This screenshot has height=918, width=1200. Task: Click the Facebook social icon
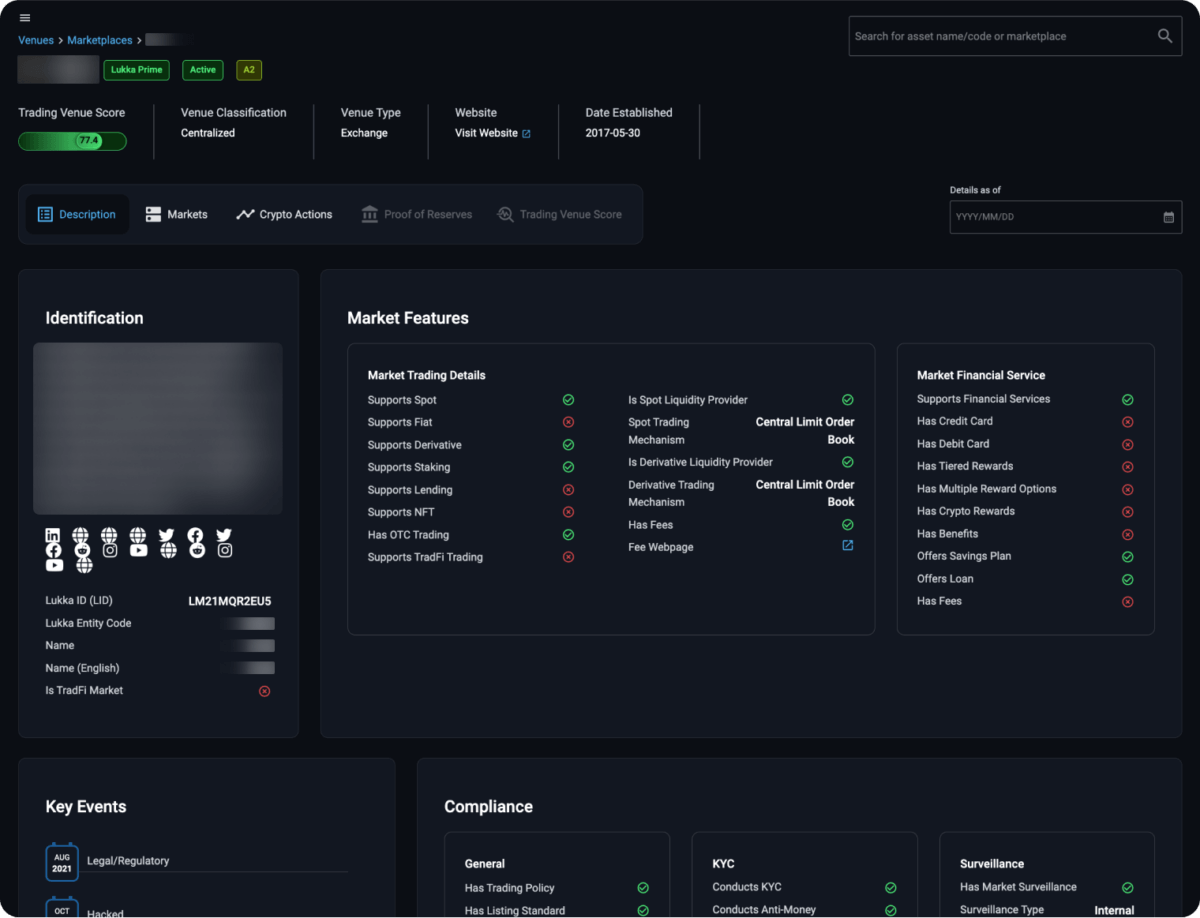coord(53,550)
